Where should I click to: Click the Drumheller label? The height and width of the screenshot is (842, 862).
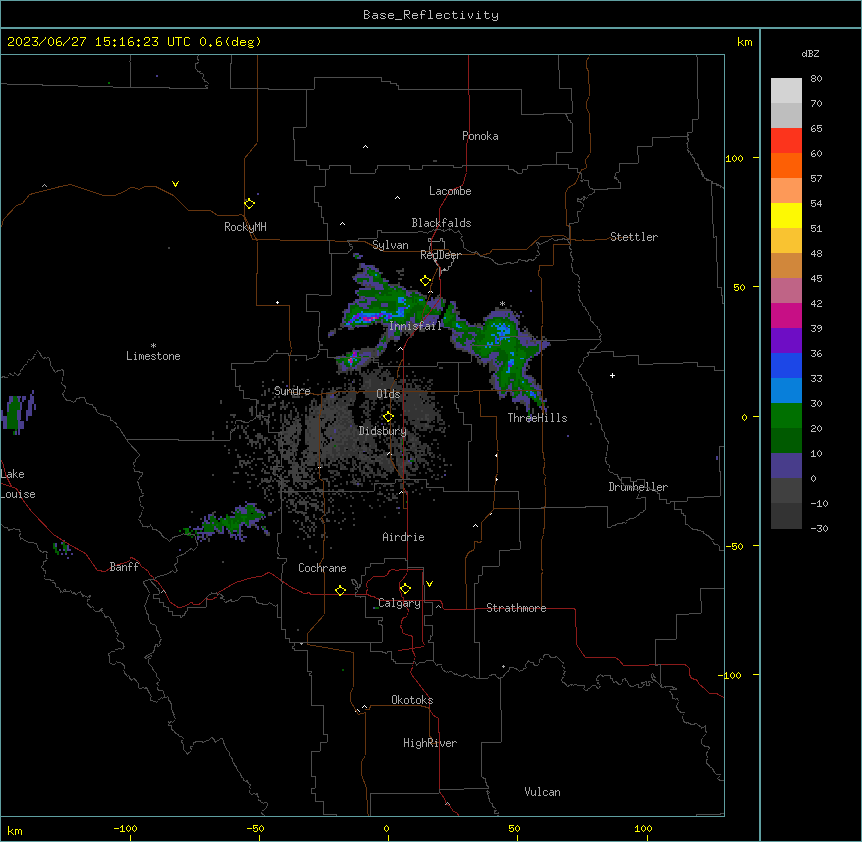pyautogui.click(x=638, y=487)
